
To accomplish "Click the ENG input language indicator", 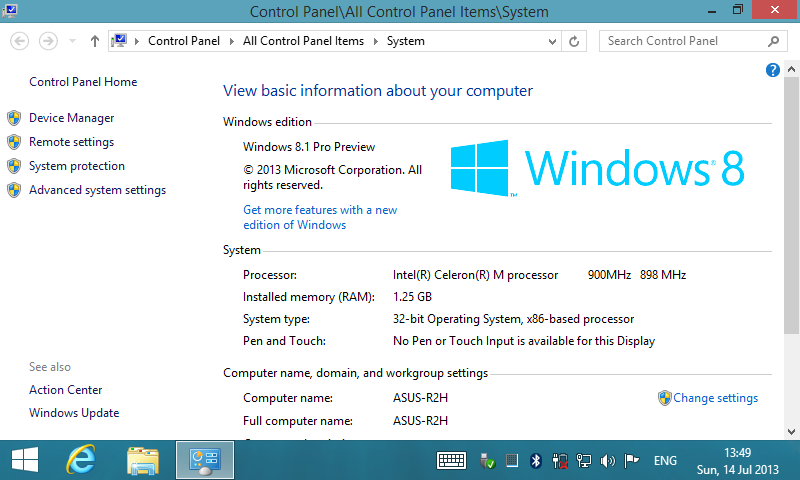I will (665, 461).
